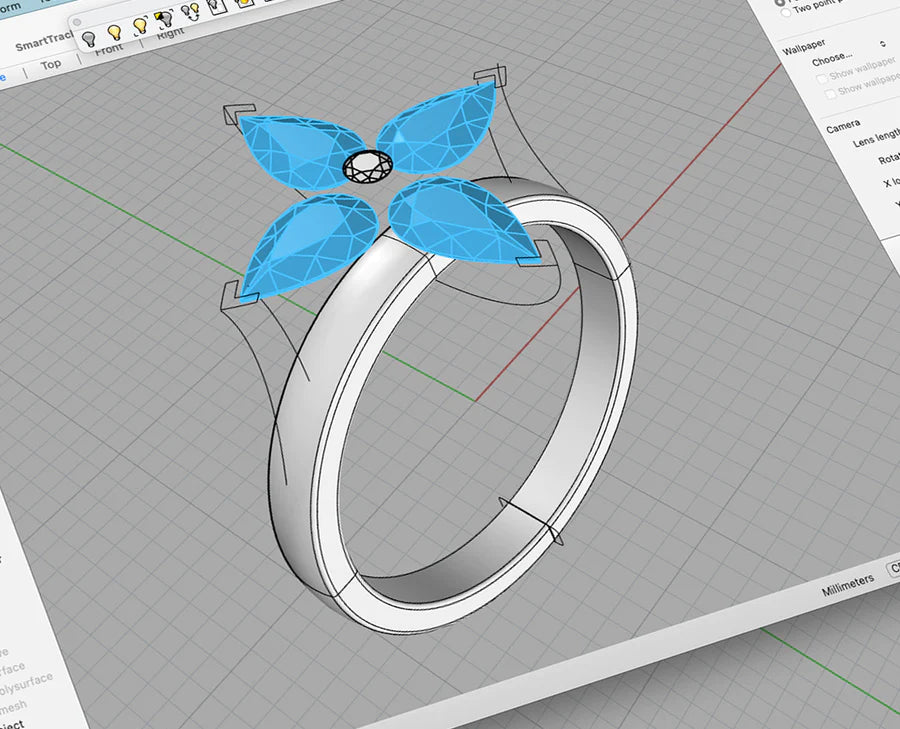900x729 pixels.
Task: Click the solid yellow light bulb icon
Action: click(x=115, y=33)
